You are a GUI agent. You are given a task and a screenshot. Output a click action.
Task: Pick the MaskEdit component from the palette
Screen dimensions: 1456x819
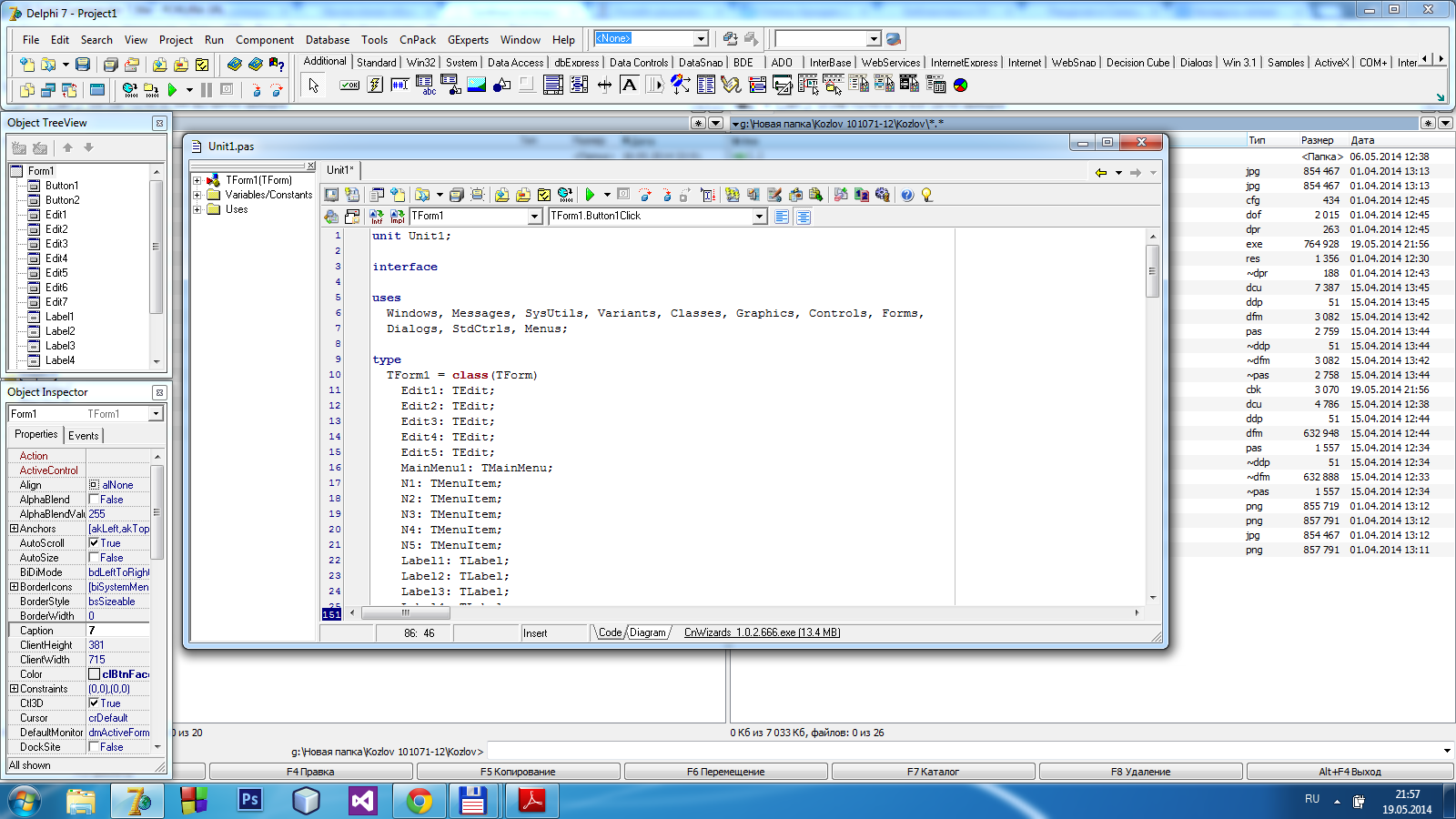click(399, 86)
